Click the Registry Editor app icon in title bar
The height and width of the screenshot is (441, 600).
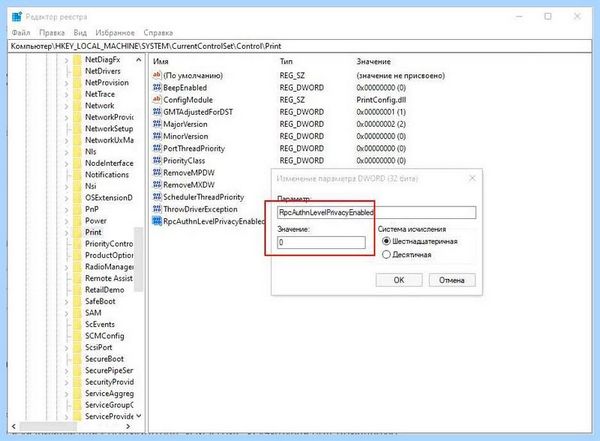pos(17,16)
